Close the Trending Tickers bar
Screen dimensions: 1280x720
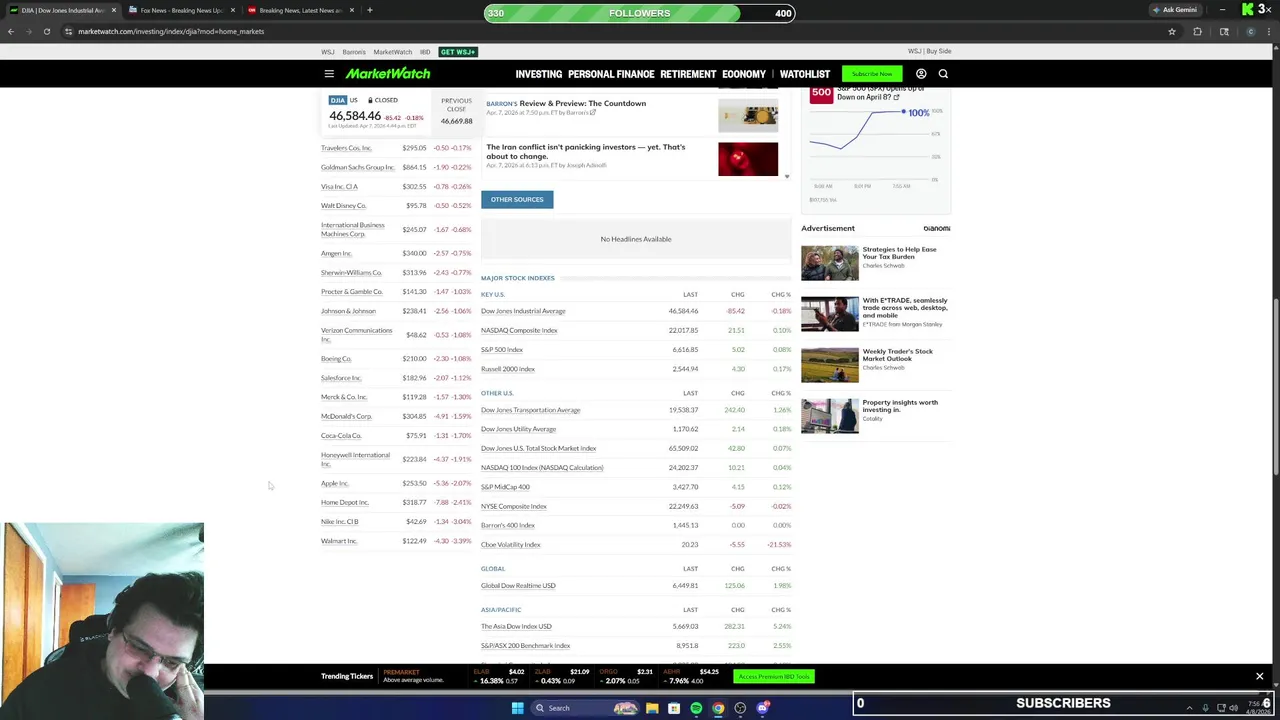(1259, 676)
